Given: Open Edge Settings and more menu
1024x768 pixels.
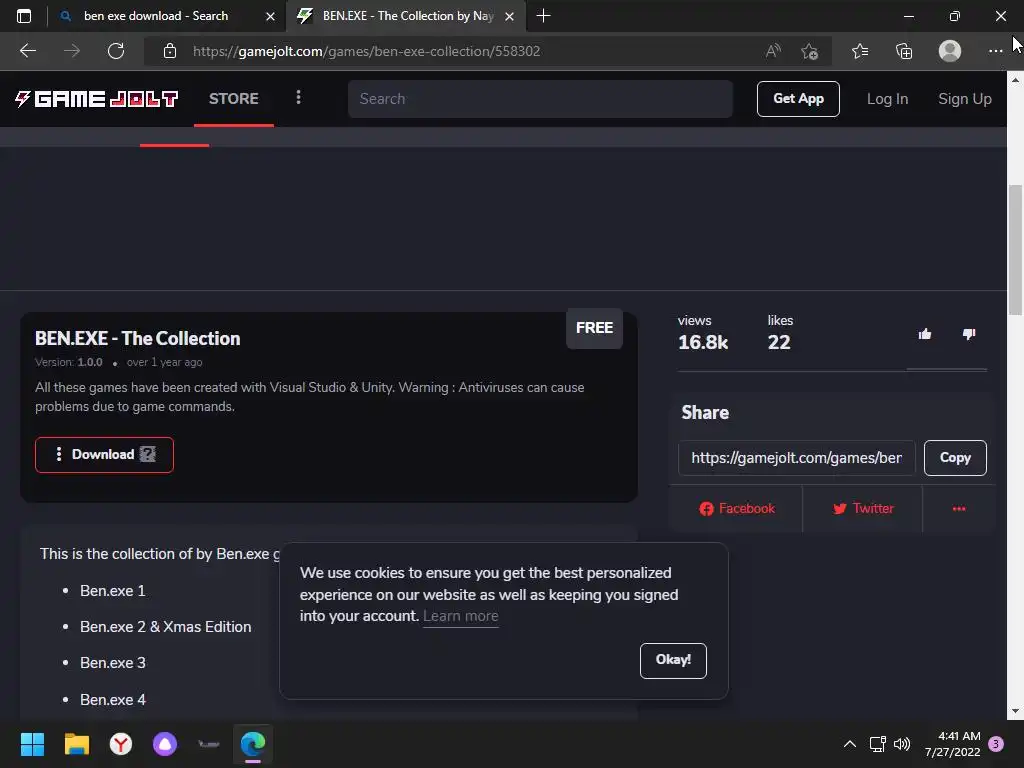Looking at the screenshot, I should 995,51.
